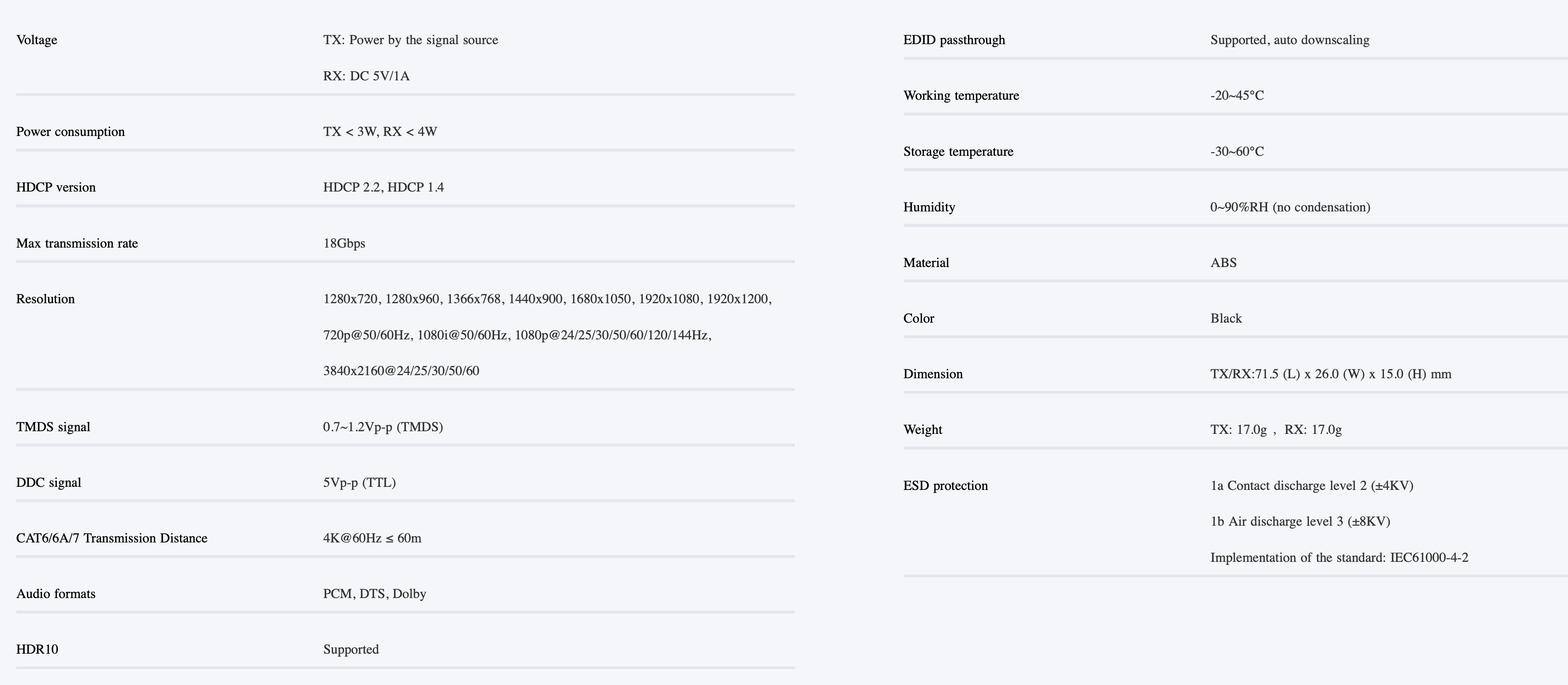The width and height of the screenshot is (1568, 685).
Task: Click the EDID passthrough label
Action: 954,40
